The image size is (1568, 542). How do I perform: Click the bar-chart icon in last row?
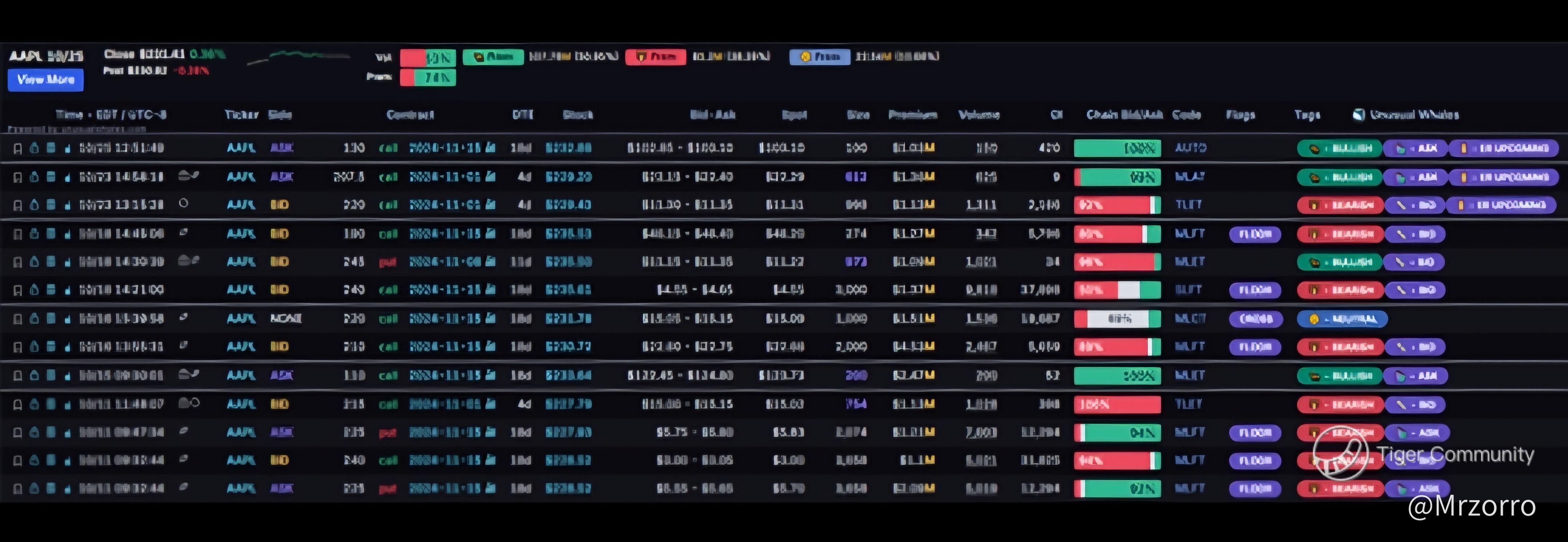[x=68, y=488]
